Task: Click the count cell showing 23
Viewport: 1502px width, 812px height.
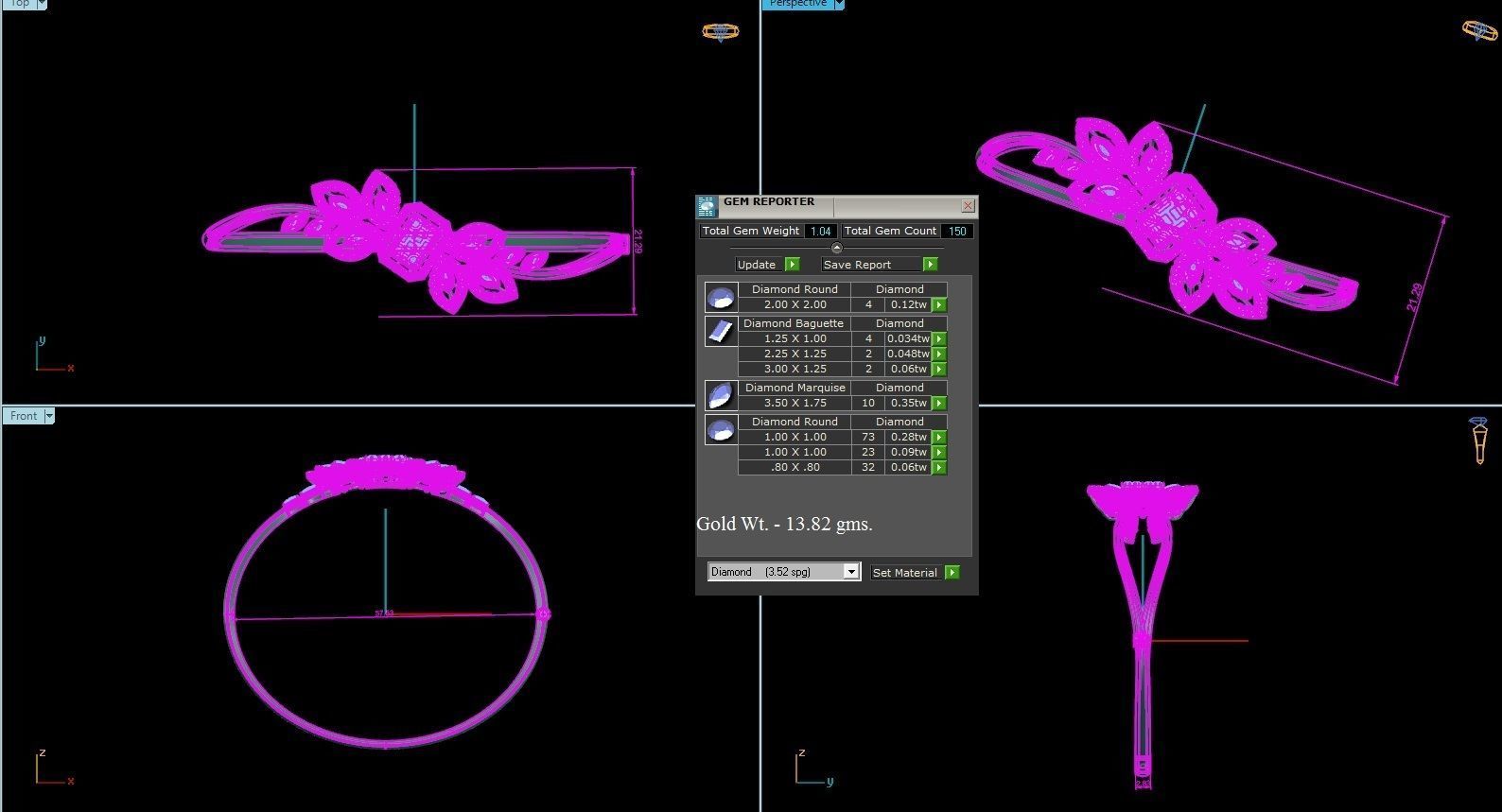Action: (868, 452)
